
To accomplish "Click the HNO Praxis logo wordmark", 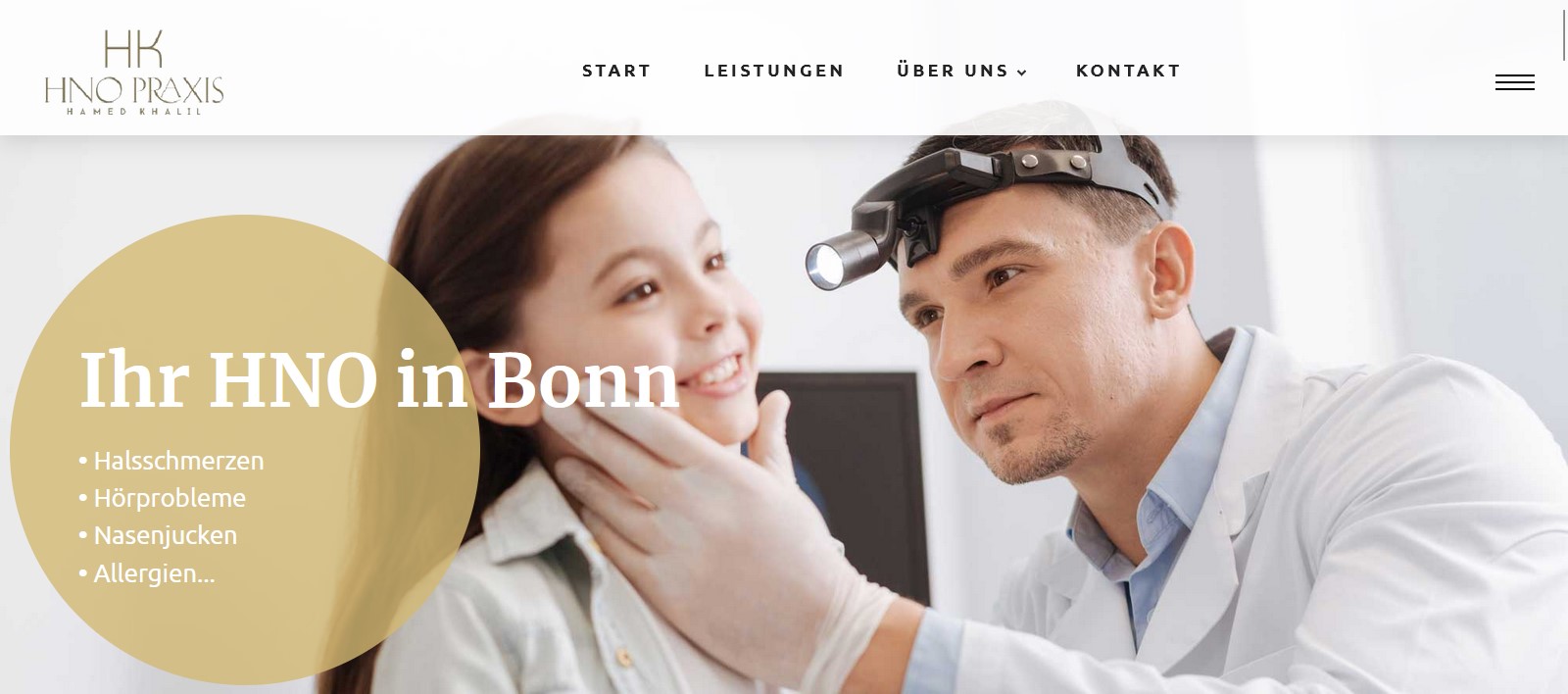I will 134,91.
